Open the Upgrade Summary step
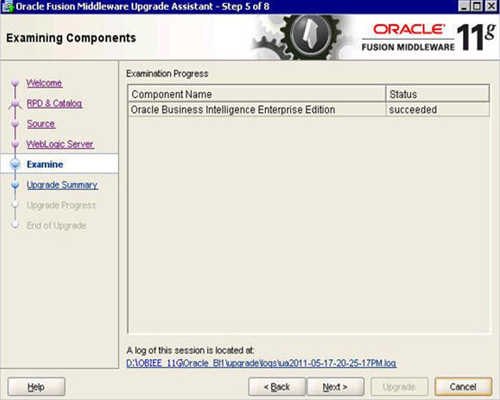The width and height of the screenshot is (500, 400). (62, 185)
